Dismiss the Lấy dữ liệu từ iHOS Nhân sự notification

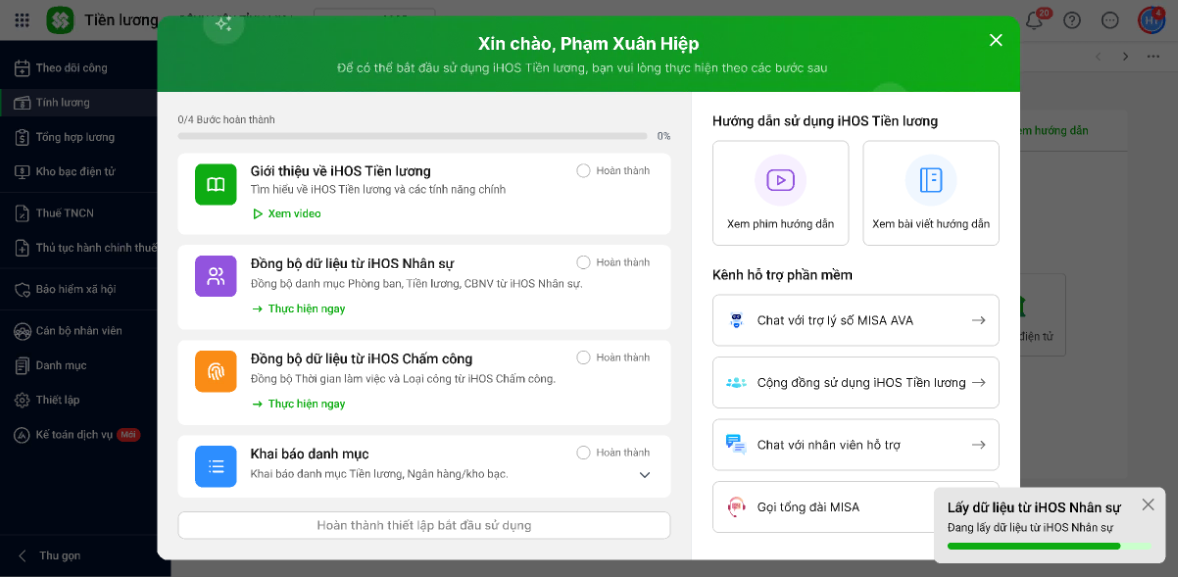(x=1148, y=504)
